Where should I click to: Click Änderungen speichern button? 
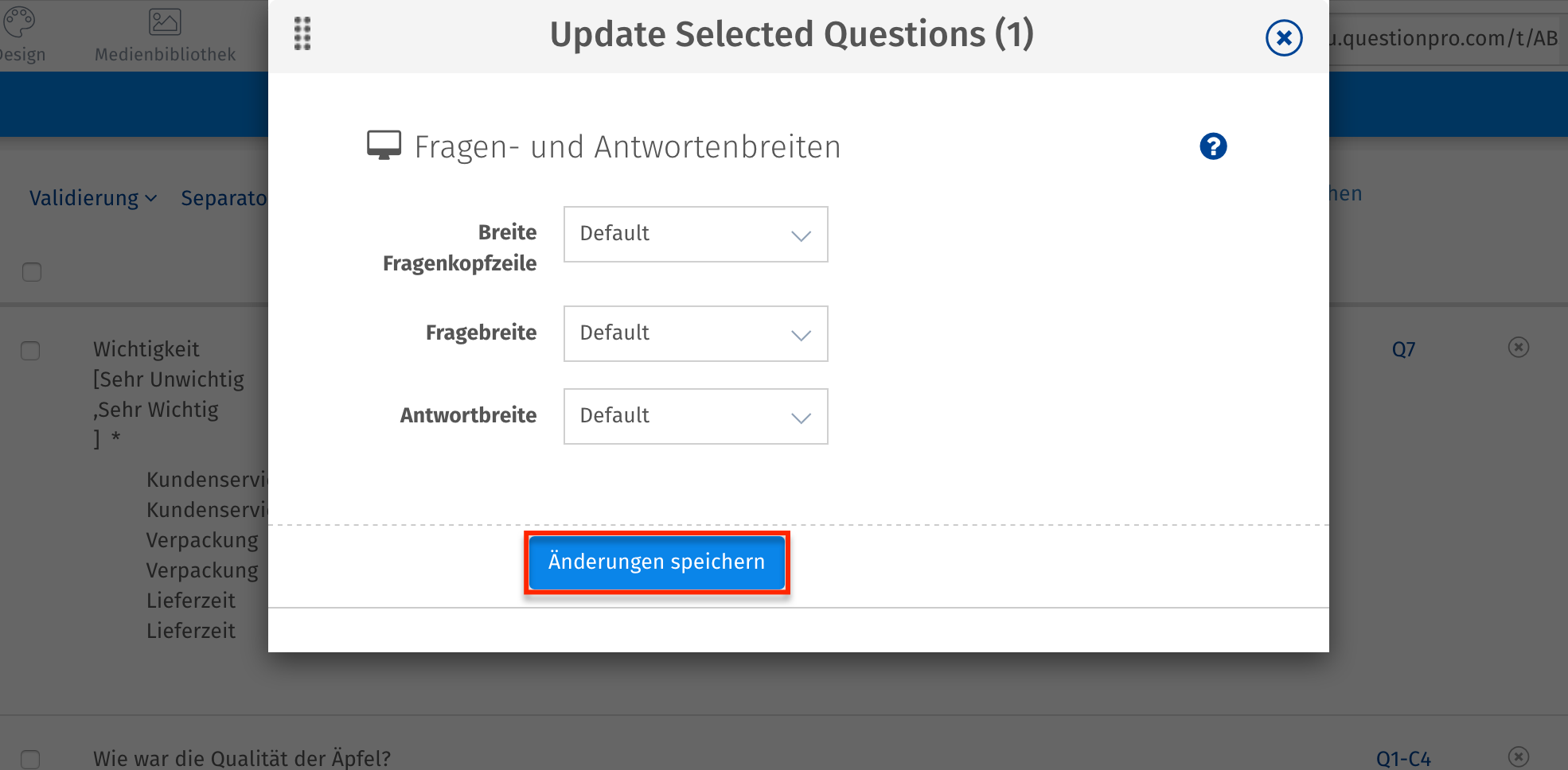657,562
